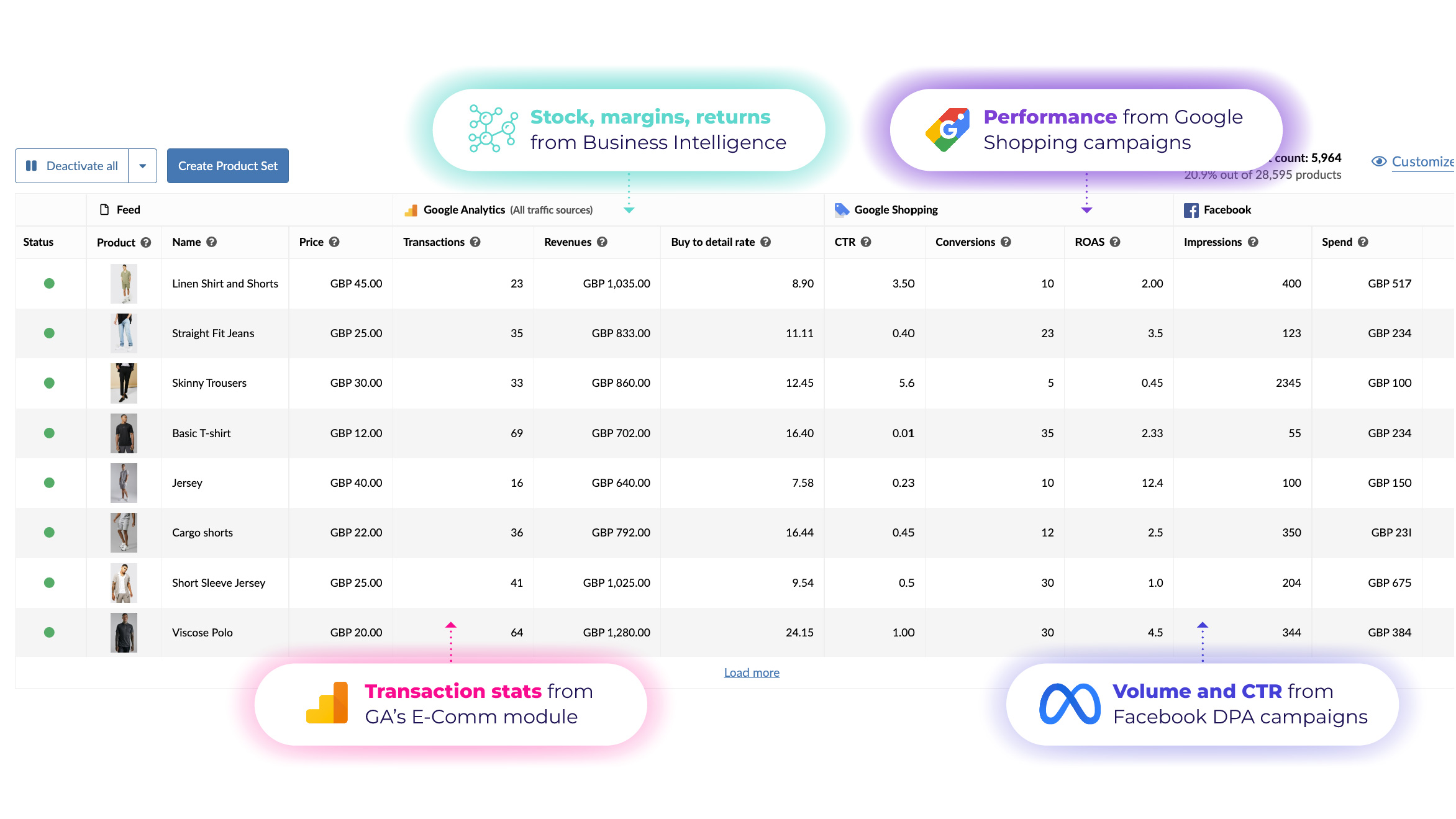Toggle status dot for Jersey row

(49, 483)
